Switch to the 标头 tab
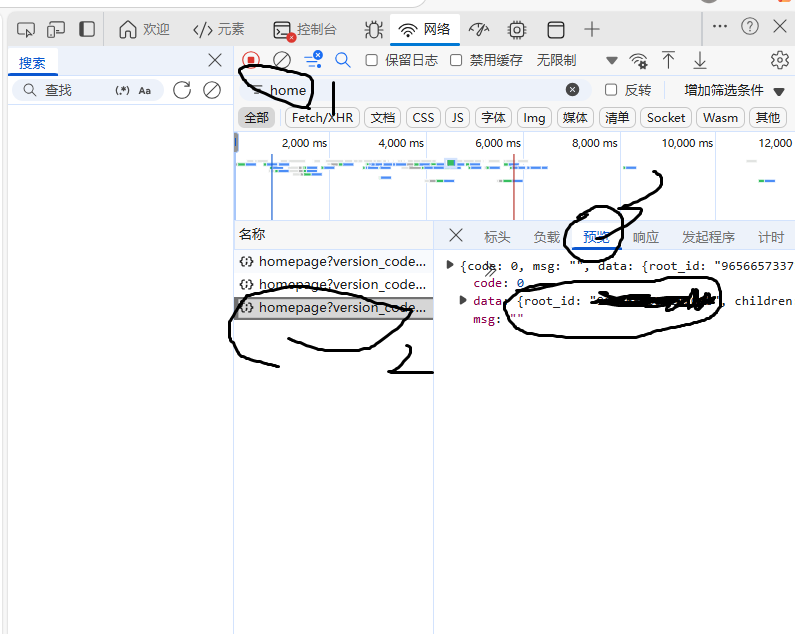This screenshot has width=795, height=634. pos(497,237)
